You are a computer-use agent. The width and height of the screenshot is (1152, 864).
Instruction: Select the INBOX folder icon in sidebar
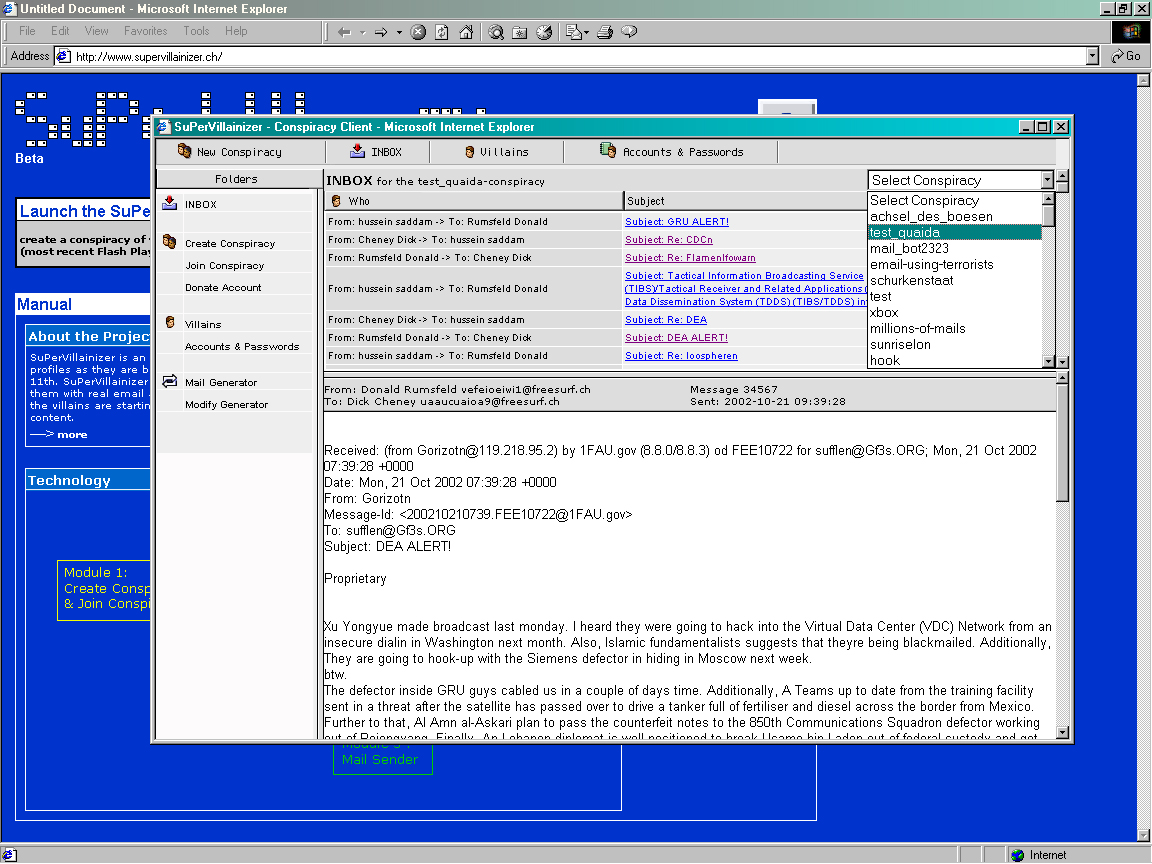pos(170,204)
